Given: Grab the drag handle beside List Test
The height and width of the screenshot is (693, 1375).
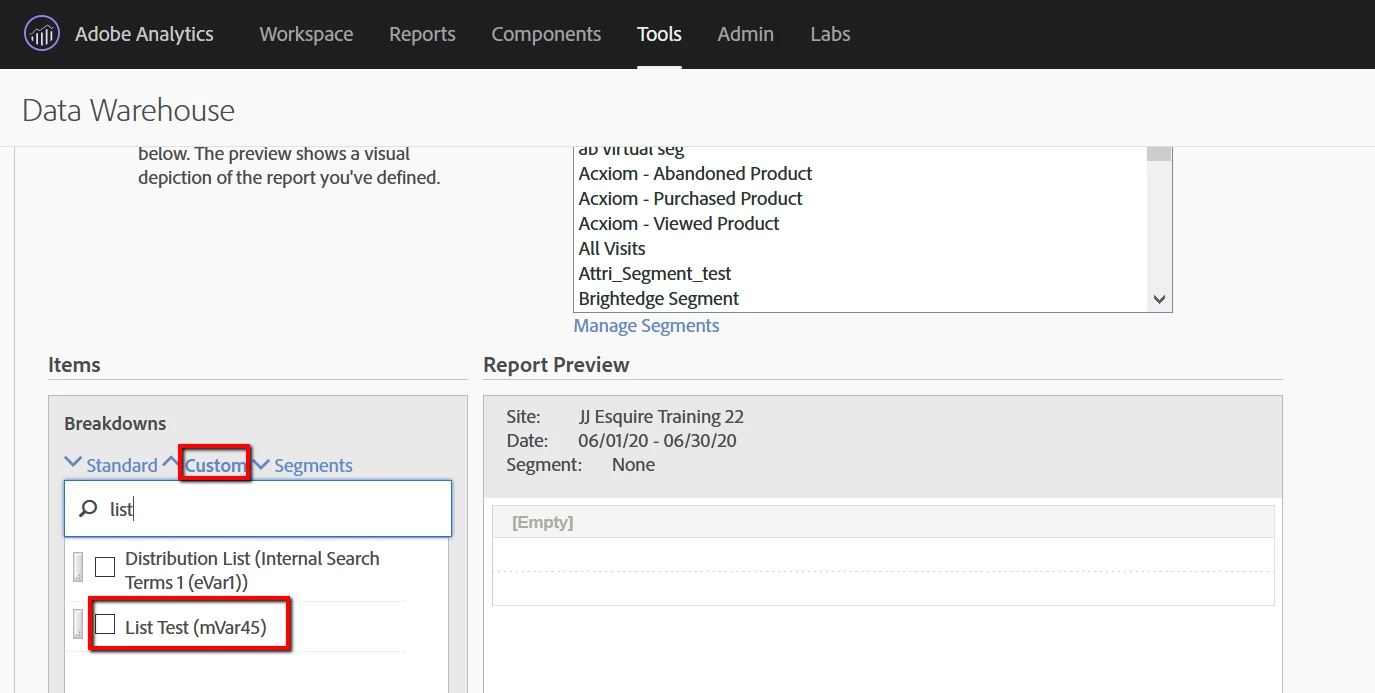Looking at the screenshot, I should [x=78, y=625].
